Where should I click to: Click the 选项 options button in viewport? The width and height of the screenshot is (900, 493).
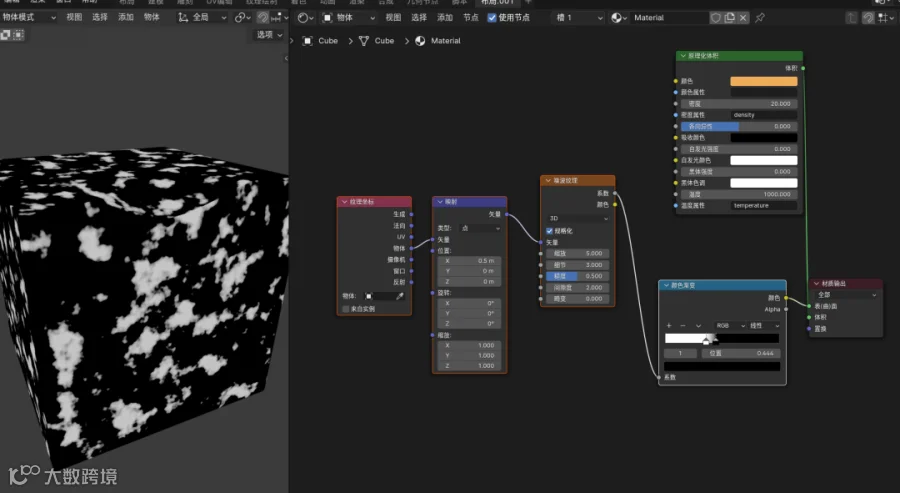tap(269, 35)
